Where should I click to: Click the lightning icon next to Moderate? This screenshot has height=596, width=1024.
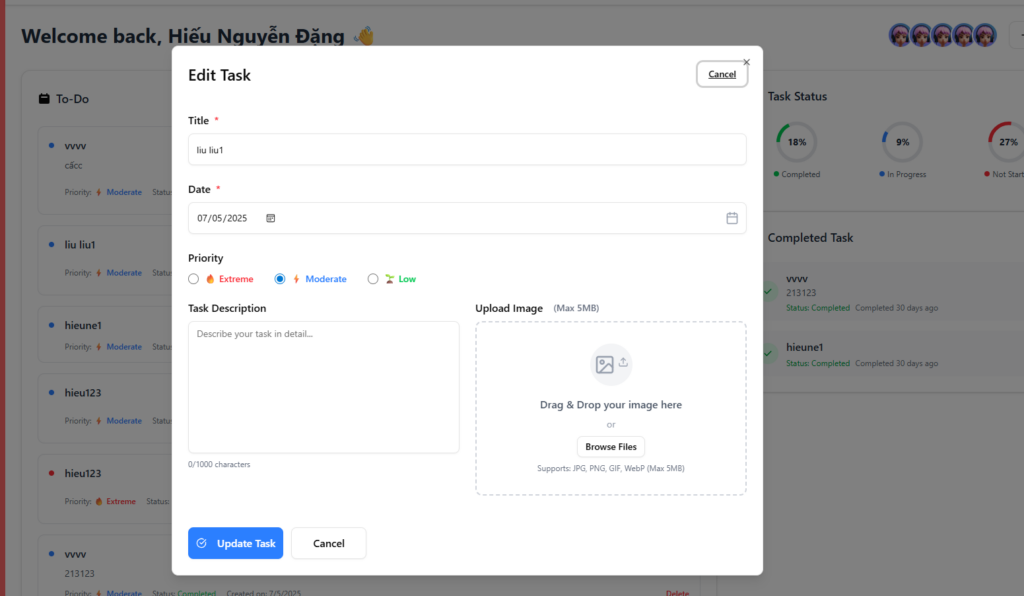pyautogui.click(x=296, y=279)
